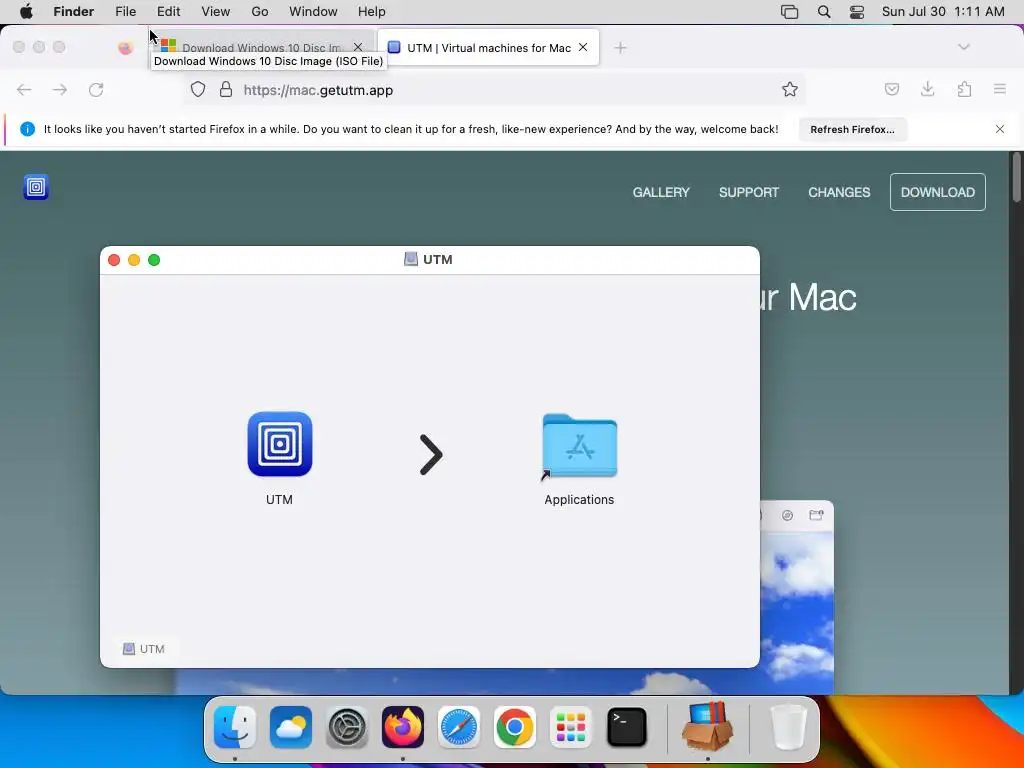Open the Finder menu
The image size is (1024, 768).
tap(74, 12)
